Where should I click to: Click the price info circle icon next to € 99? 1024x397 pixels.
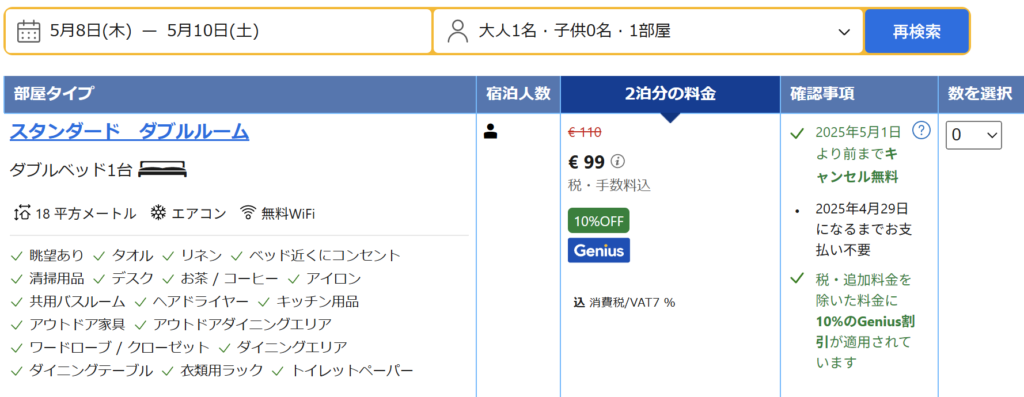coord(618,161)
